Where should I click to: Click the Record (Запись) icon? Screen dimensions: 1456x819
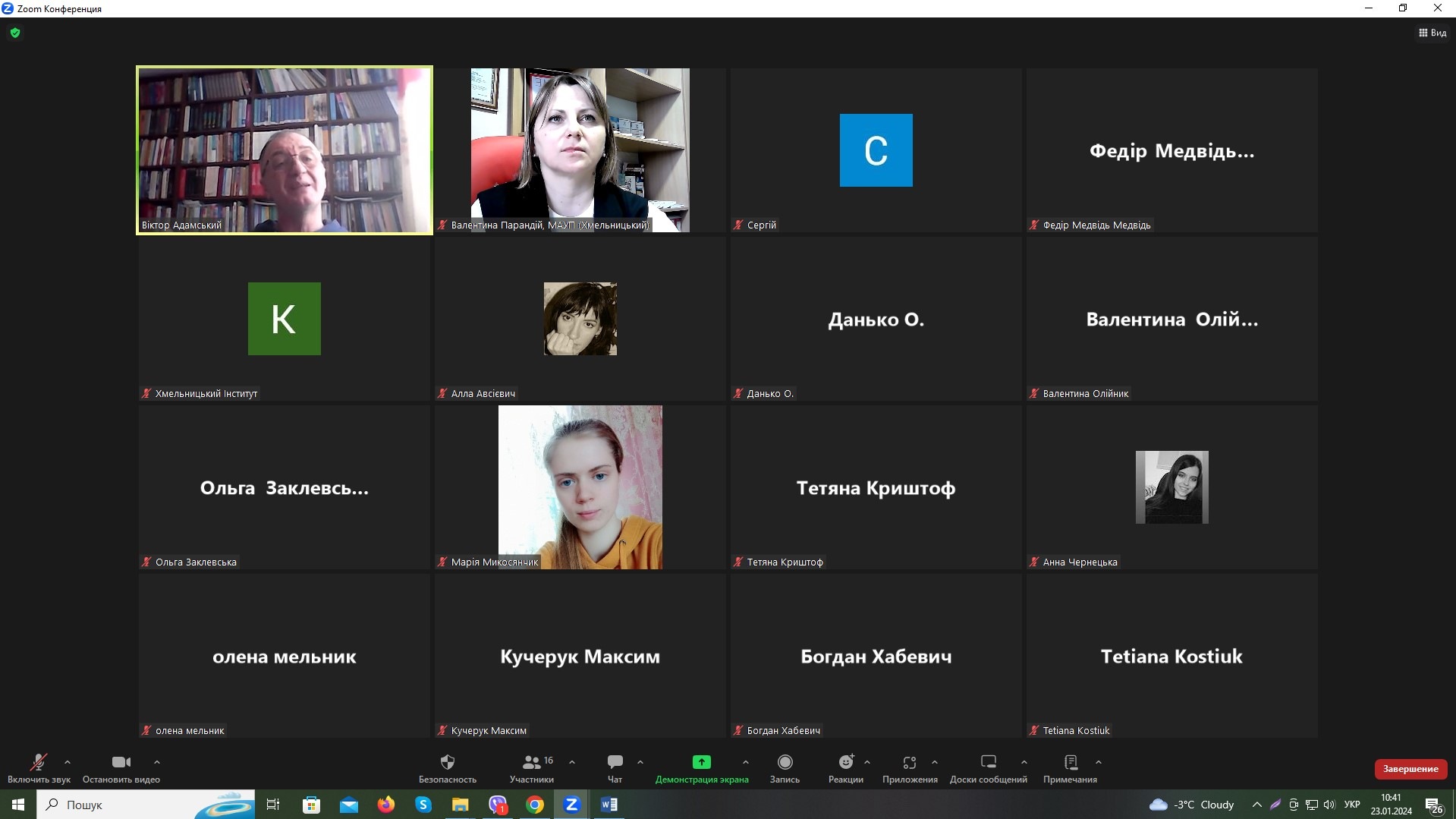785,761
